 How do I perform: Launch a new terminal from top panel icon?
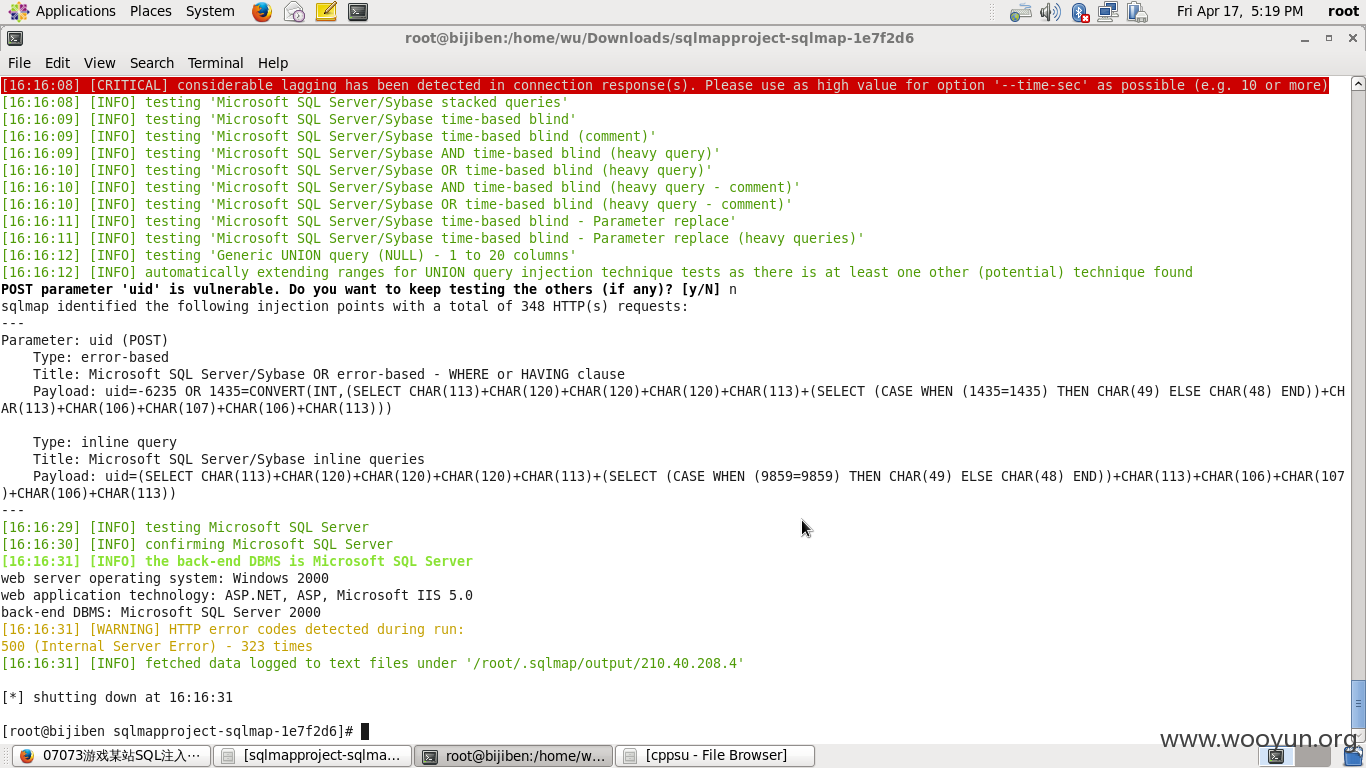click(358, 12)
